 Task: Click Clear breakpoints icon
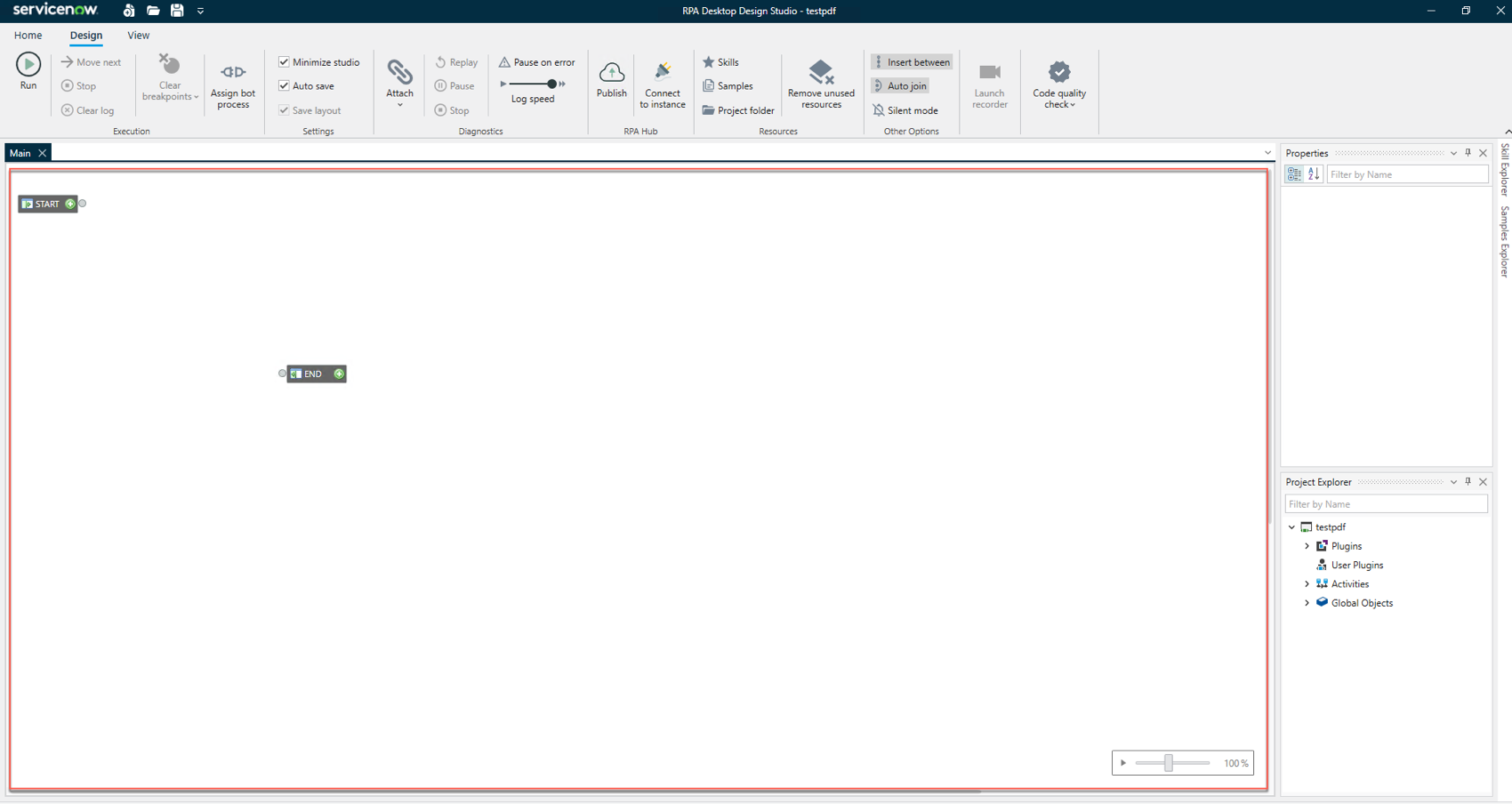click(x=169, y=64)
